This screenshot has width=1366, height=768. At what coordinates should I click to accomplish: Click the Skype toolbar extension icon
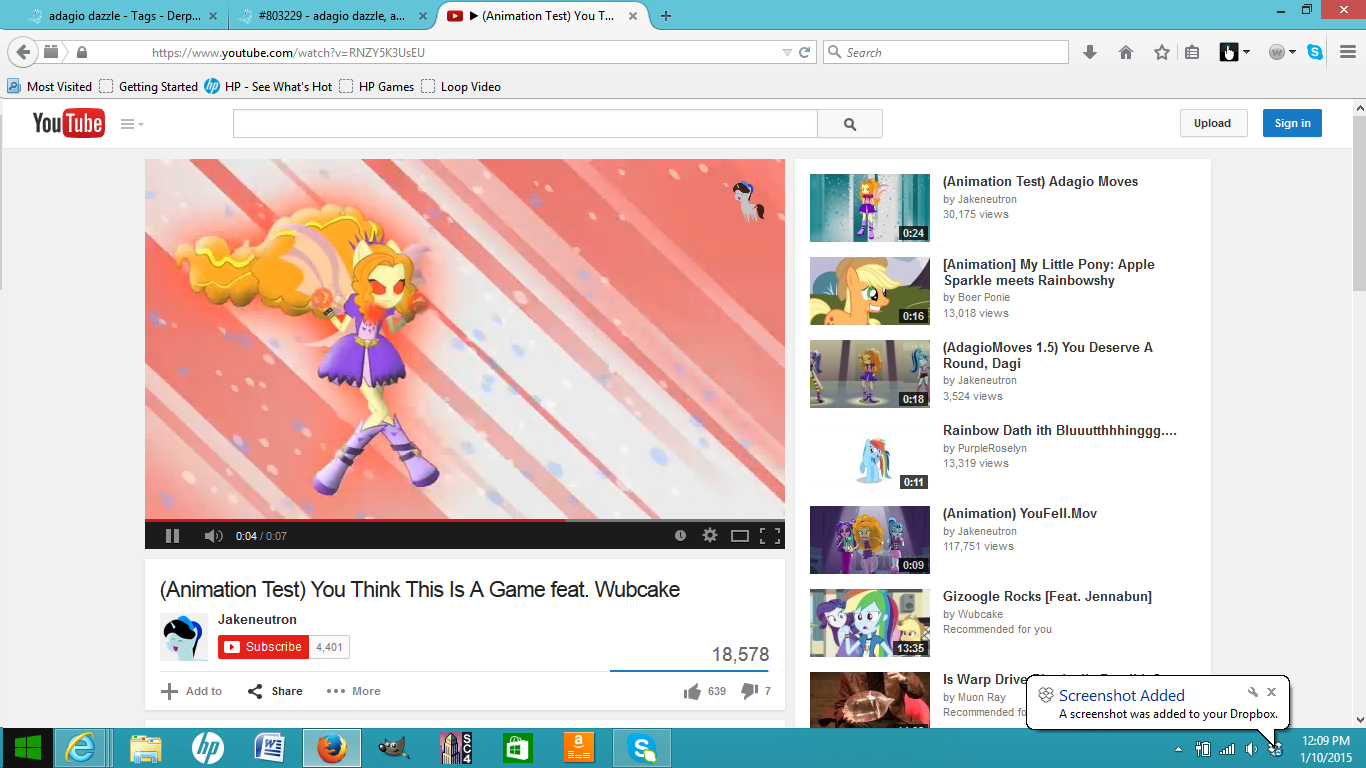click(x=1315, y=53)
